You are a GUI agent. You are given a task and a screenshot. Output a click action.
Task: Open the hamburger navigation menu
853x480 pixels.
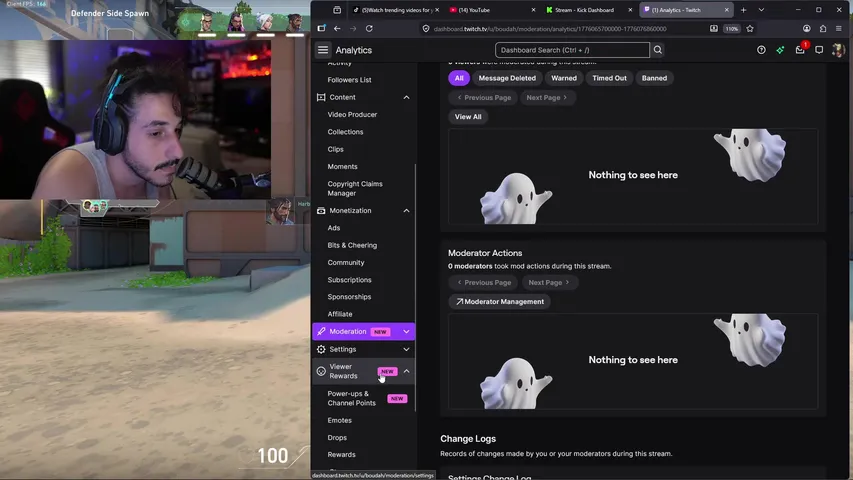[x=323, y=50]
